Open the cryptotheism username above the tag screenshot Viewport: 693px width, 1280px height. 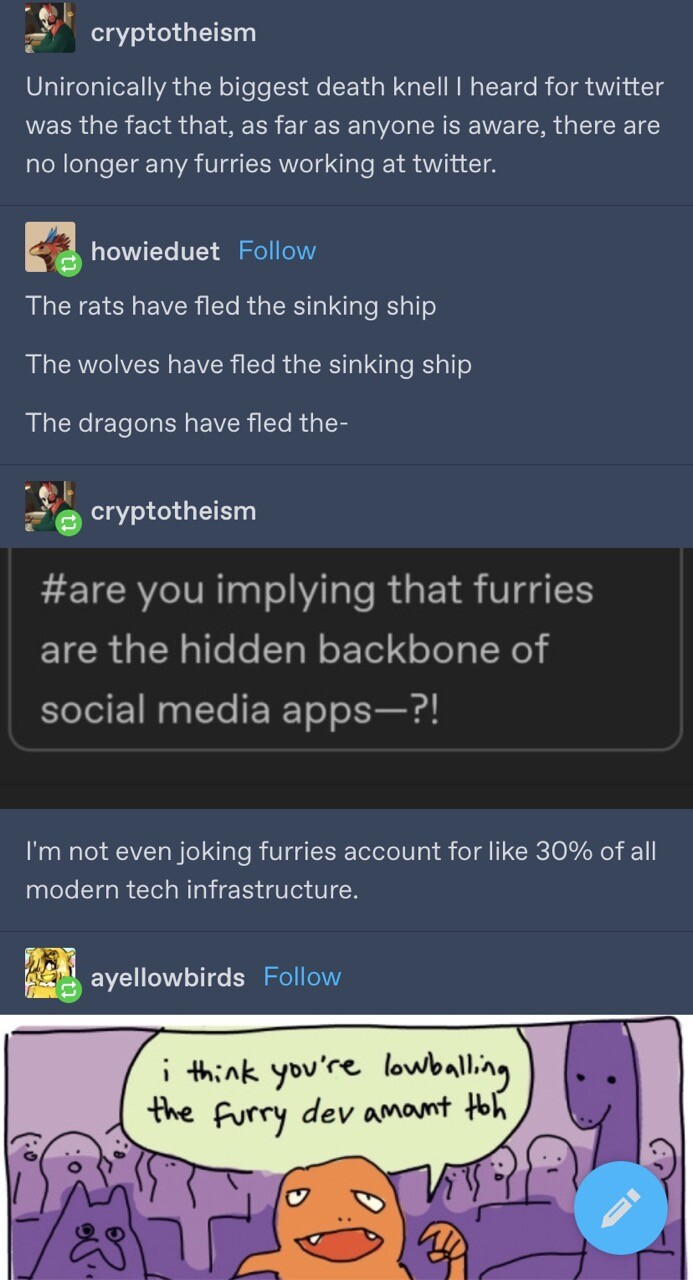click(173, 511)
